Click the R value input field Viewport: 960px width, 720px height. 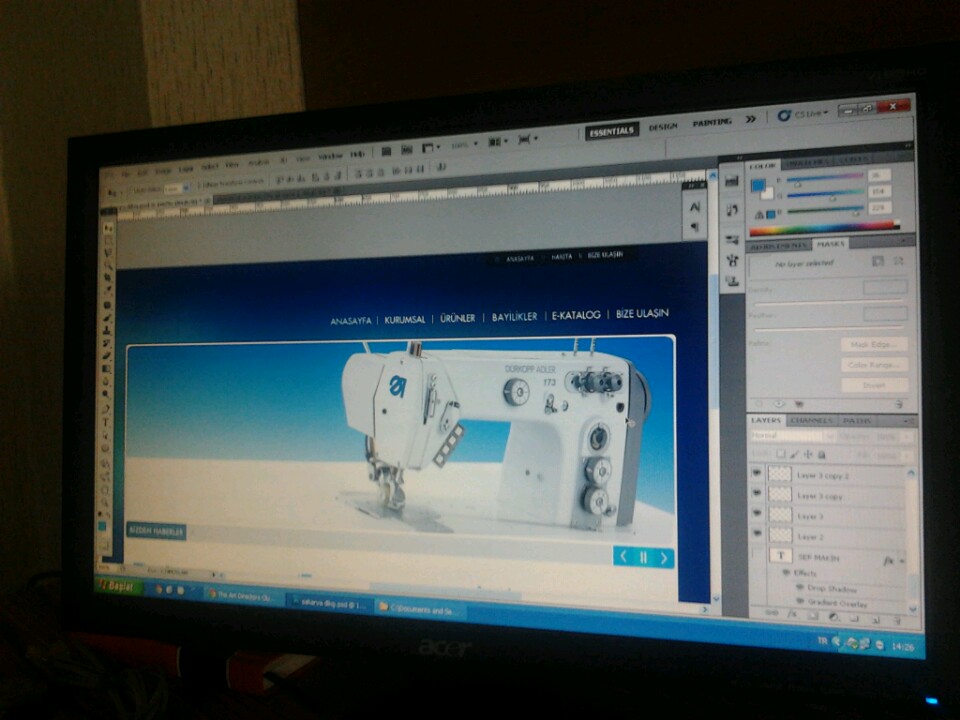point(879,175)
